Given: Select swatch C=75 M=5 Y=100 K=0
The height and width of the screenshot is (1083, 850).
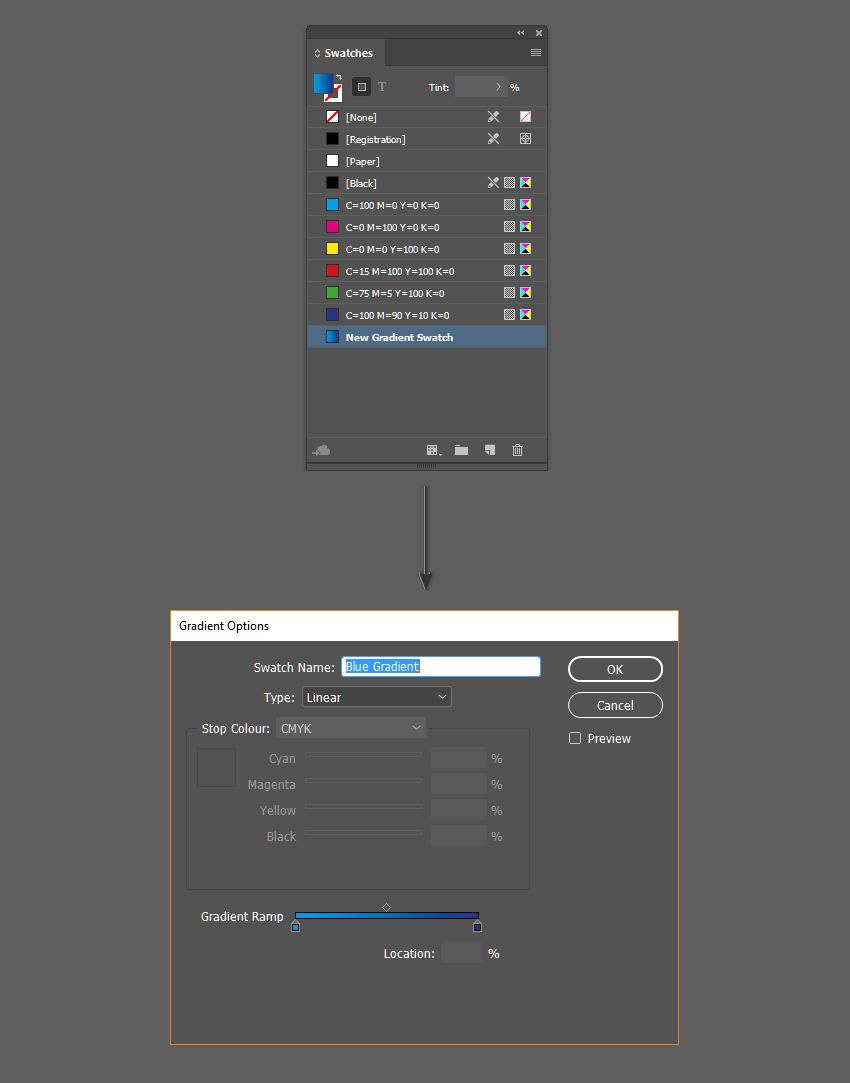Looking at the screenshot, I should point(427,294).
